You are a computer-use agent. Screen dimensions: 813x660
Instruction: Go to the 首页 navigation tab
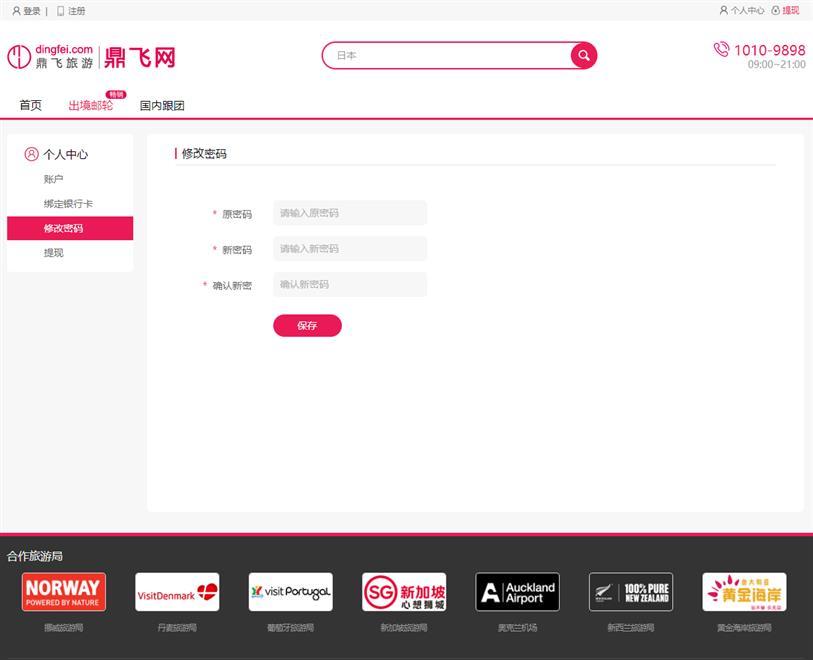[x=31, y=106]
